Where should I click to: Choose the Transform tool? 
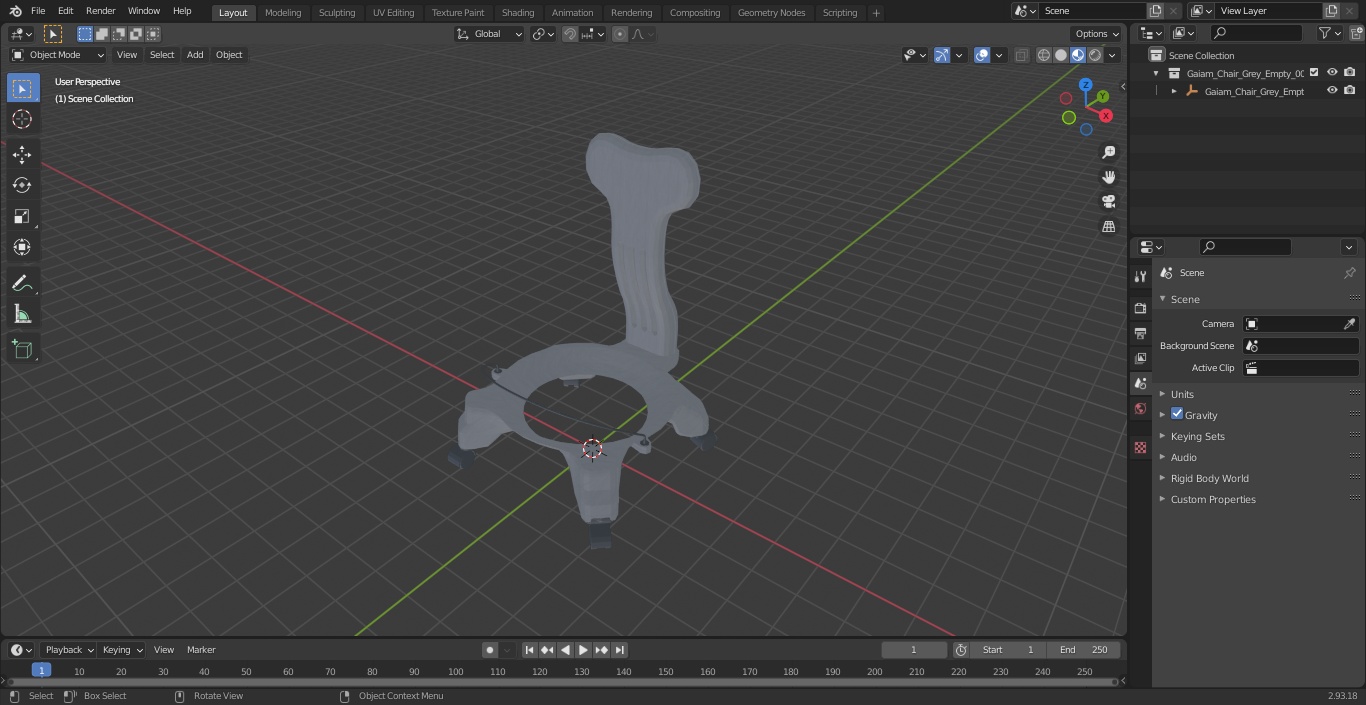pyautogui.click(x=22, y=247)
